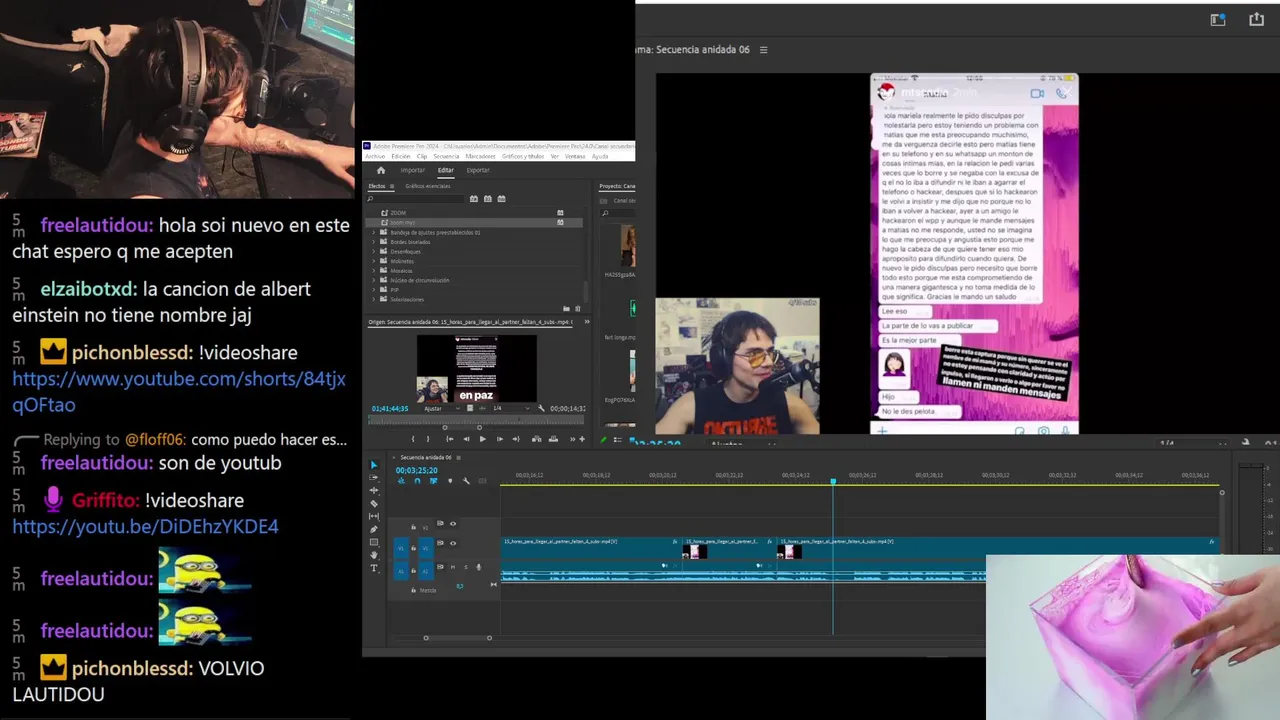Select the Type text tool
Image resolution: width=1280 pixels, height=720 pixels.
[374, 568]
